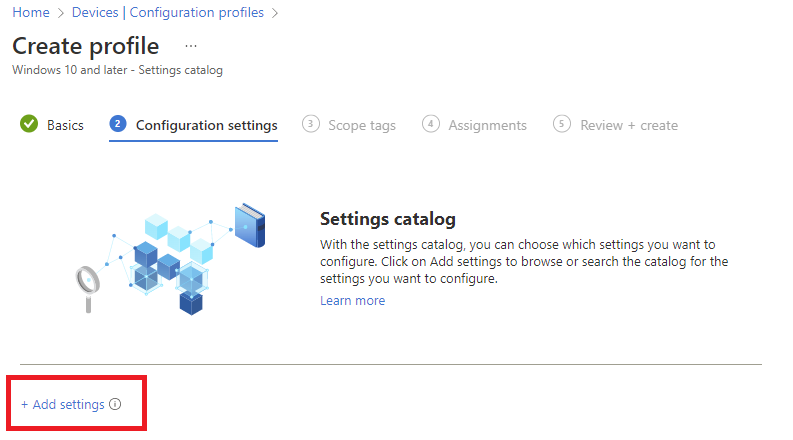Click step 2 circle icon
Viewport: 793px width, 440px height.
pyautogui.click(x=118, y=124)
